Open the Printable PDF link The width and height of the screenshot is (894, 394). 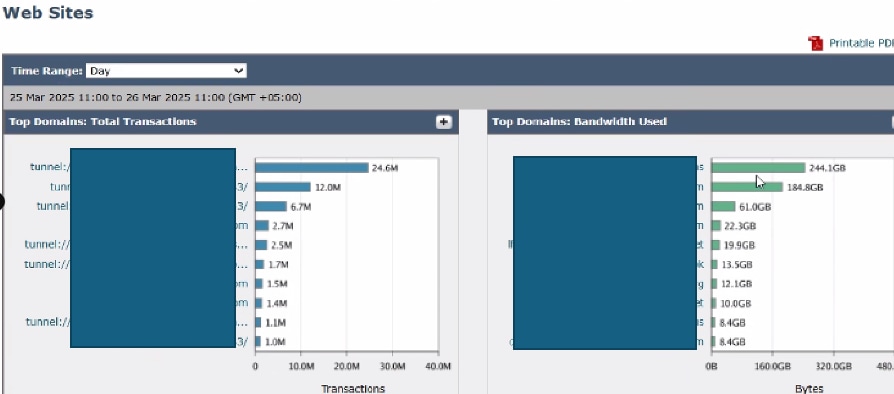coord(861,43)
